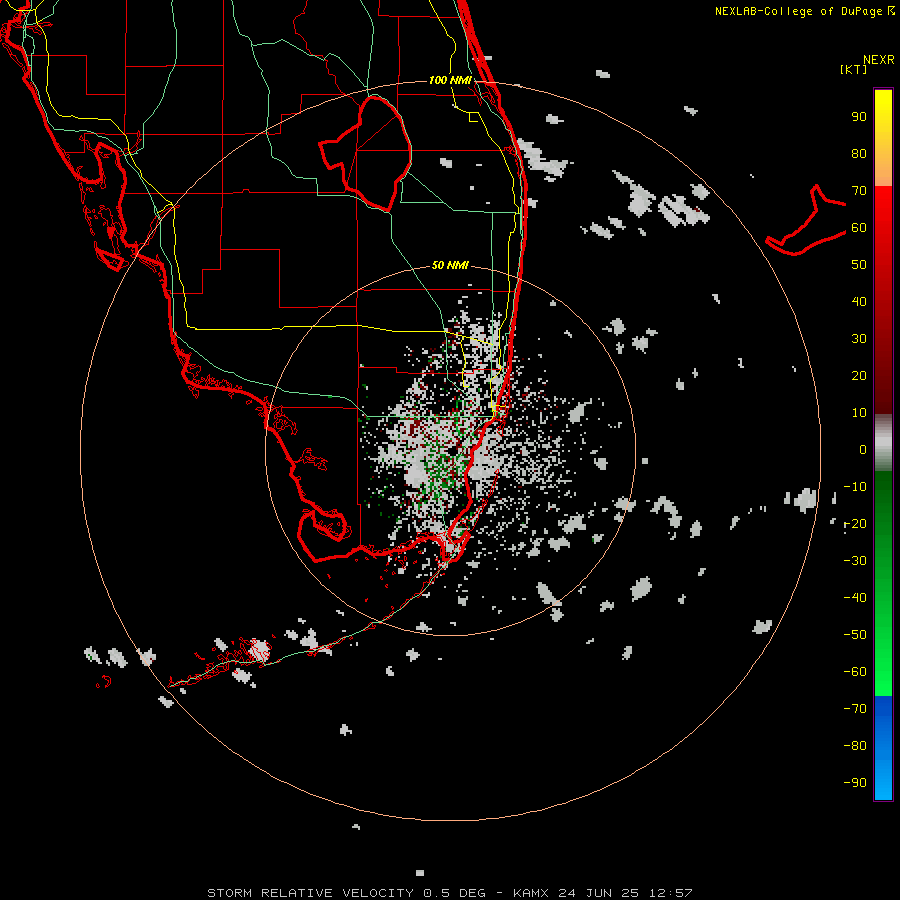Click the 0.5 DEG elevation text in caption
This screenshot has width=900, height=900.
tap(455, 893)
